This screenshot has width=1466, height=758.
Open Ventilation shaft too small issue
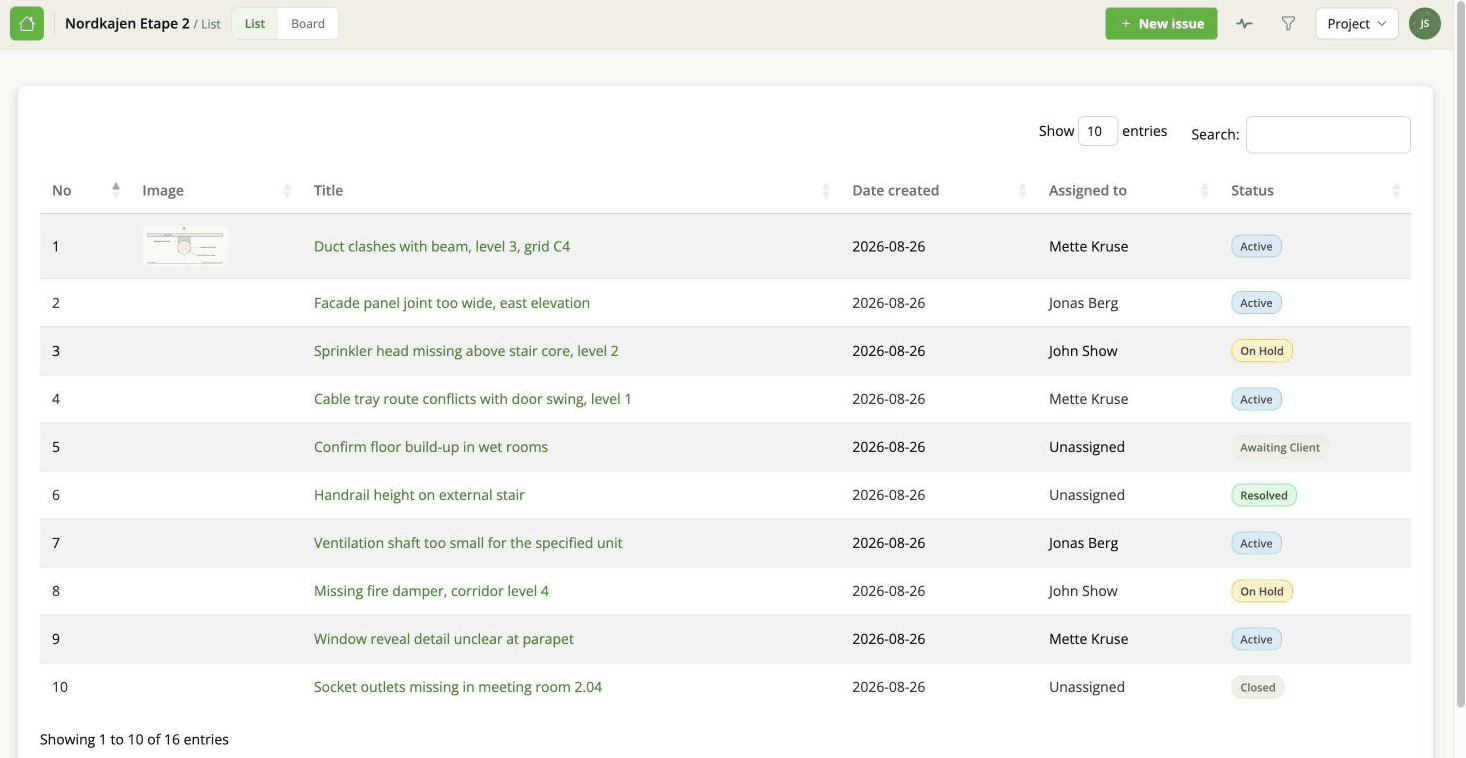(x=468, y=543)
